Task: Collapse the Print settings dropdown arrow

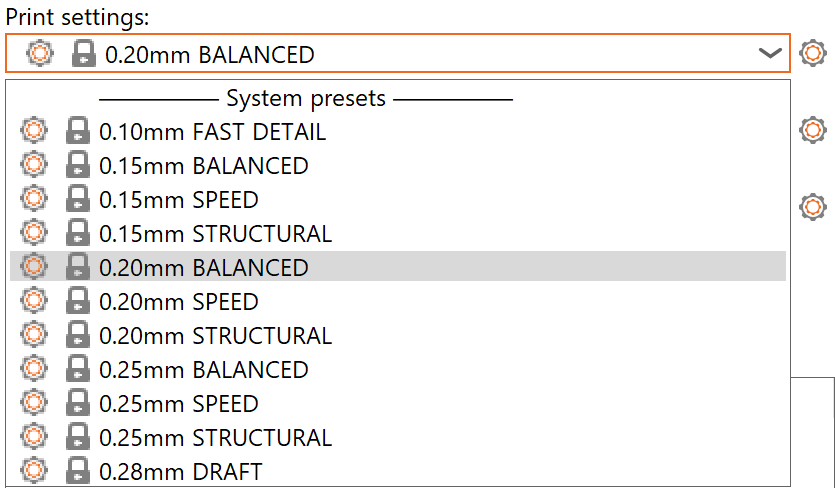Action: [x=770, y=54]
